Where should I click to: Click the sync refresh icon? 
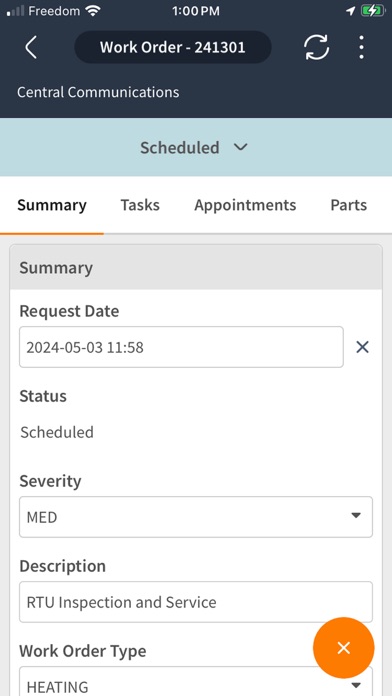[x=317, y=47]
